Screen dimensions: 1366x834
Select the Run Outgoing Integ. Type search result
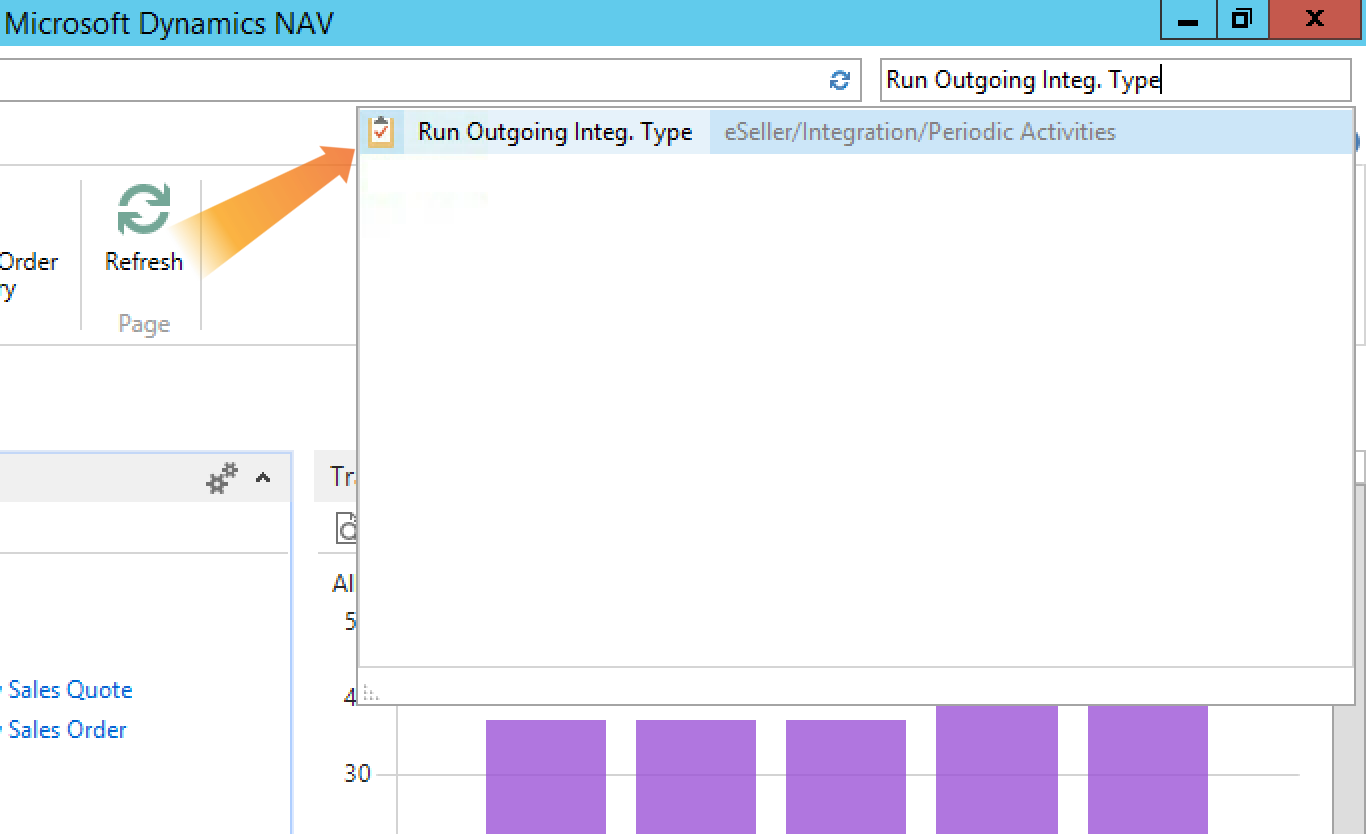point(855,132)
